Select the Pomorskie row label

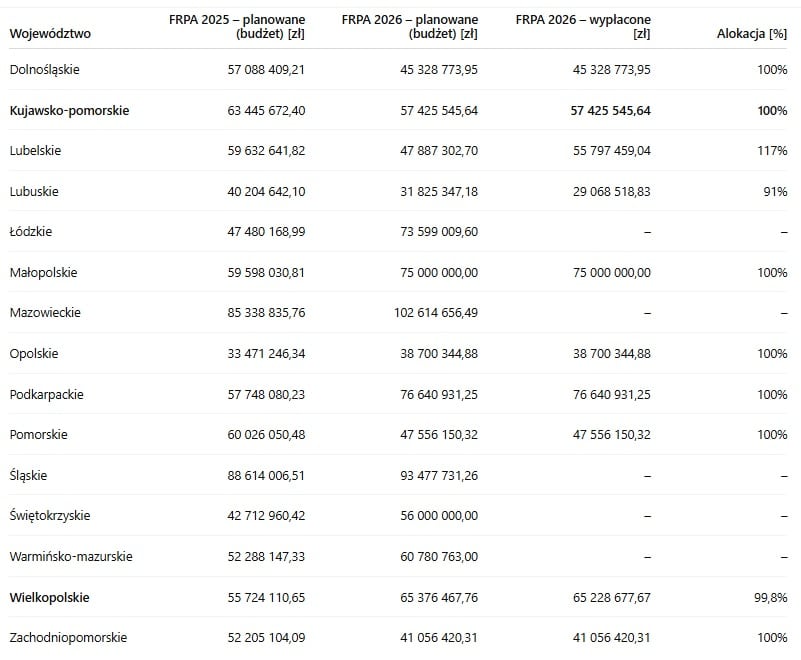(x=38, y=435)
